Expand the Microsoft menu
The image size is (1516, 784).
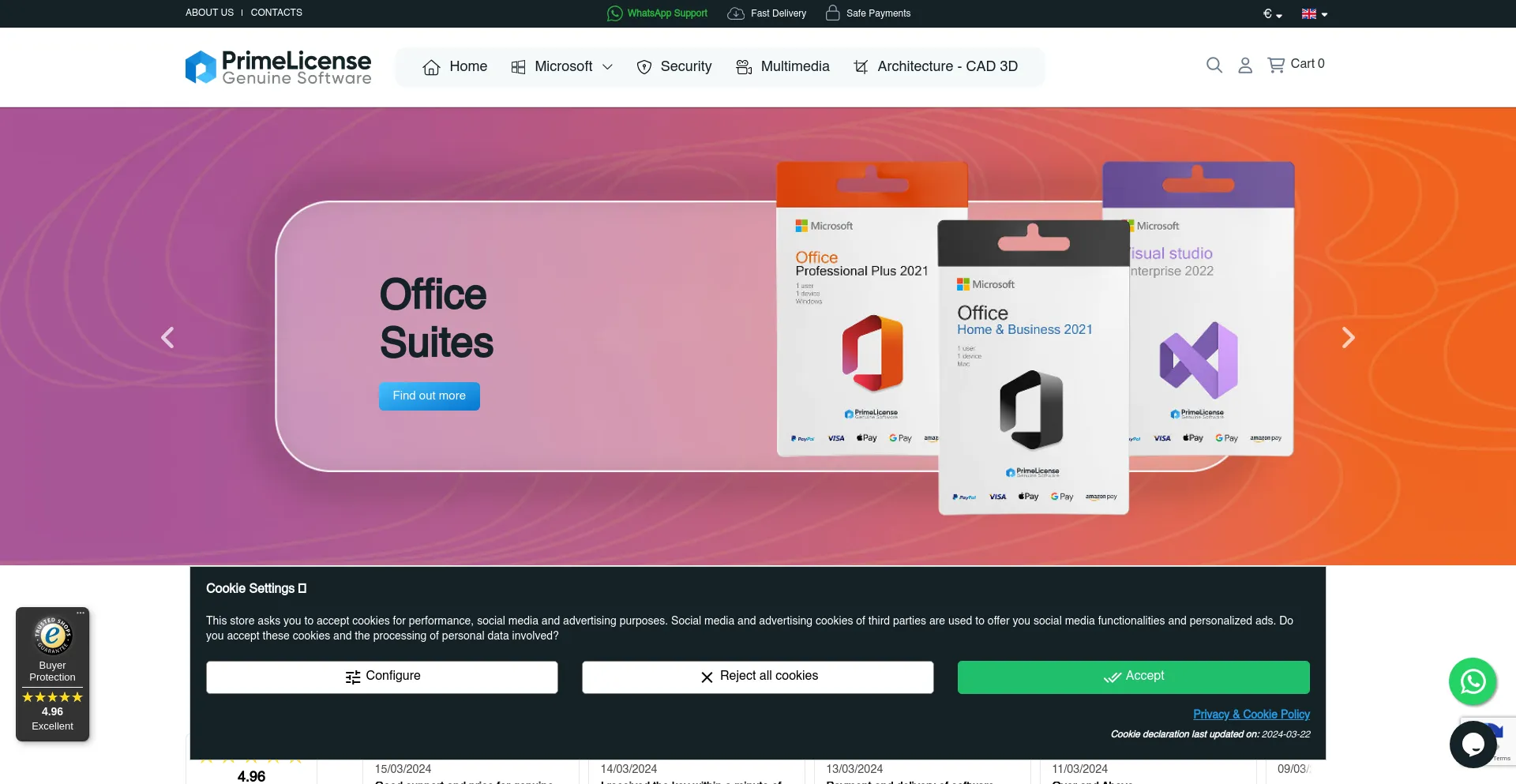coord(562,67)
